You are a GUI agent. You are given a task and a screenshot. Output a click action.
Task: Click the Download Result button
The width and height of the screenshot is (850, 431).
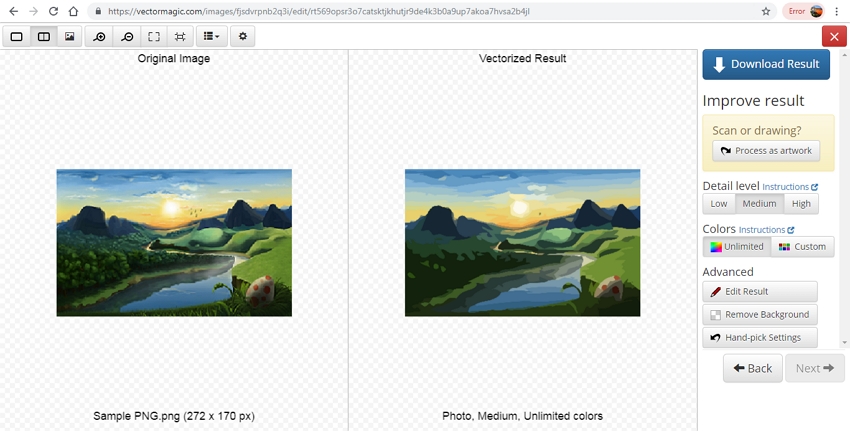(x=766, y=64)
